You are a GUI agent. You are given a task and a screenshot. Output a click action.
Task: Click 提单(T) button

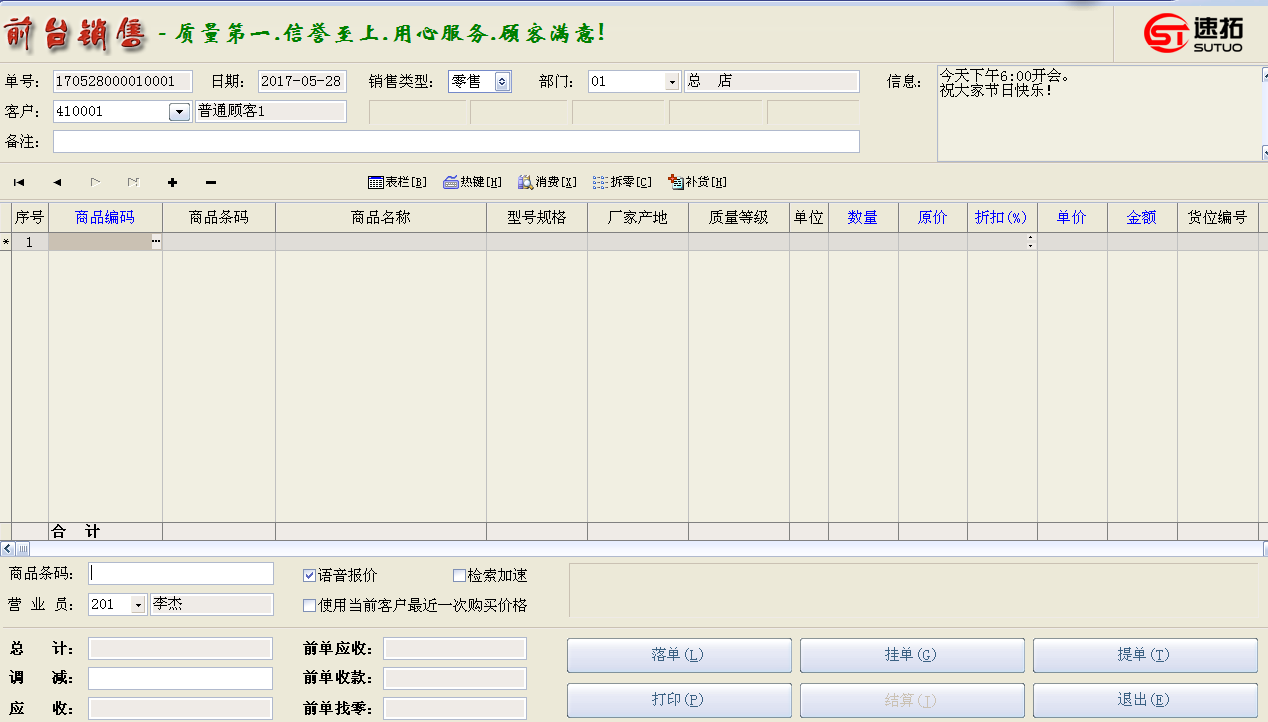tap(1145, 655)
